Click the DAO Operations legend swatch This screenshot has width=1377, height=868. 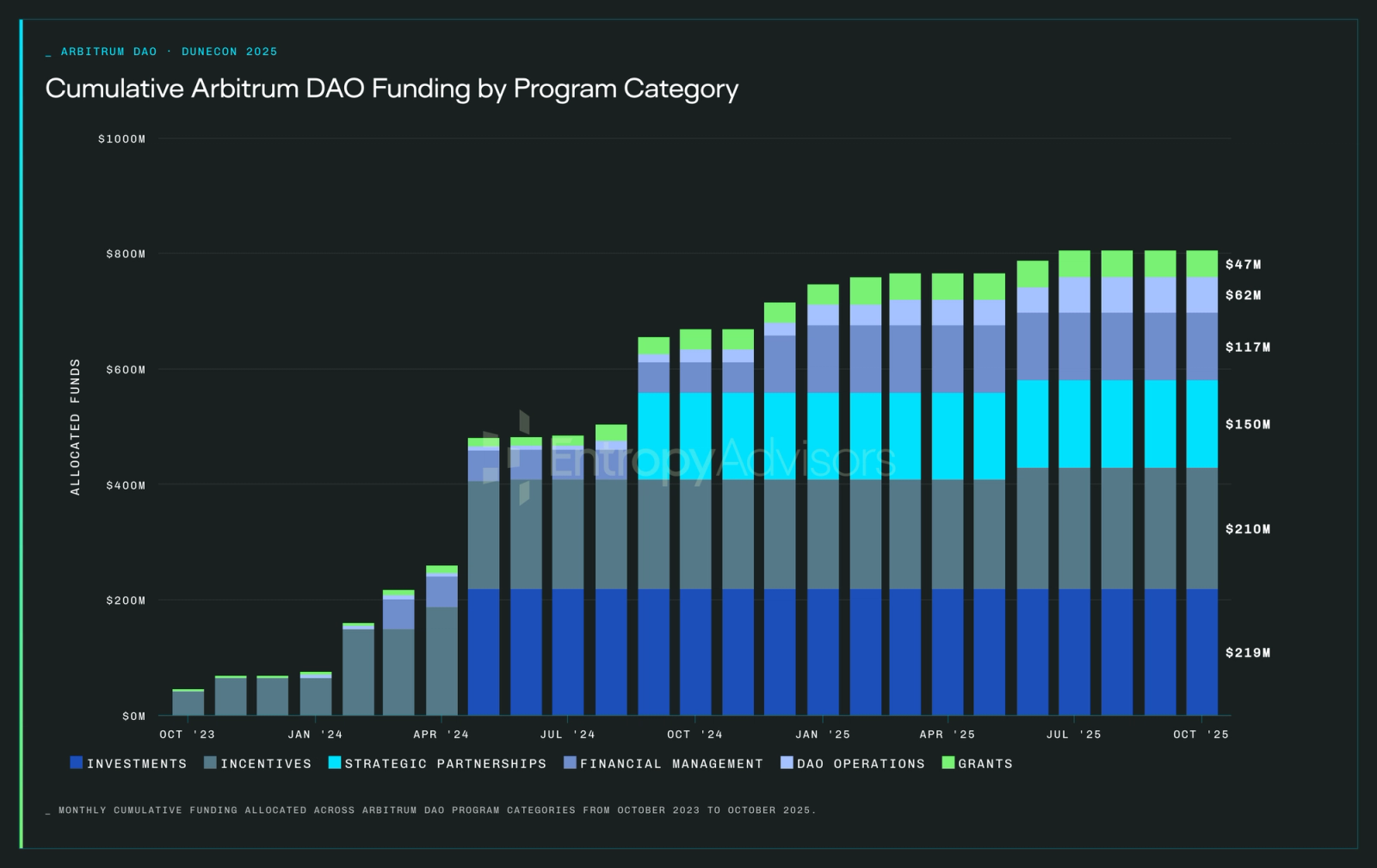click(787, 762)
